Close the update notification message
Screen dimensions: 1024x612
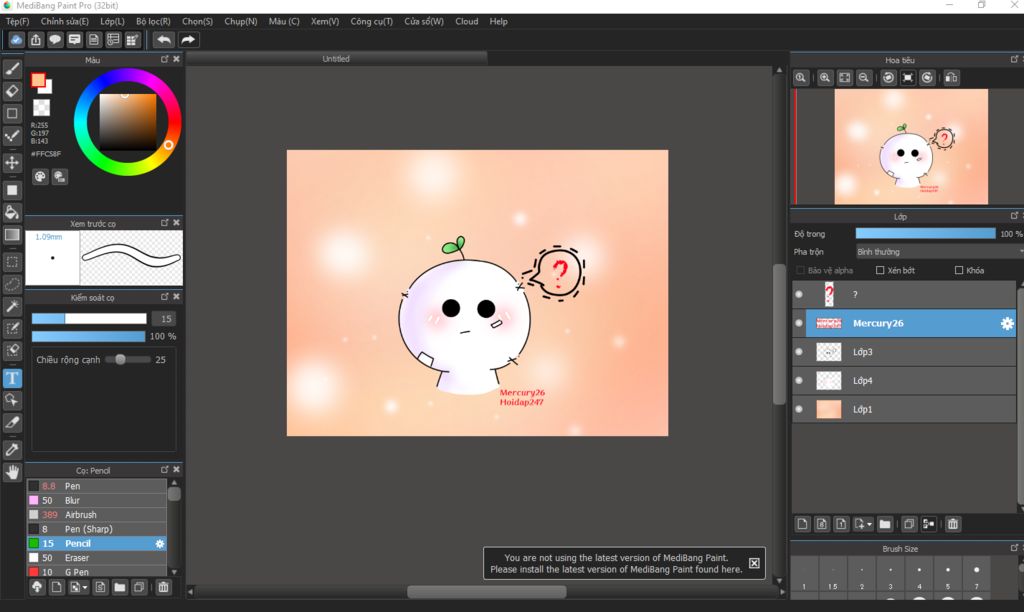754,563
